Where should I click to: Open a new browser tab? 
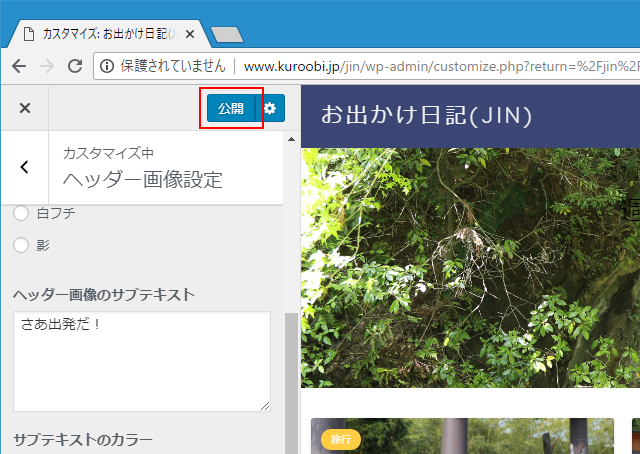(x=227, y=34)
